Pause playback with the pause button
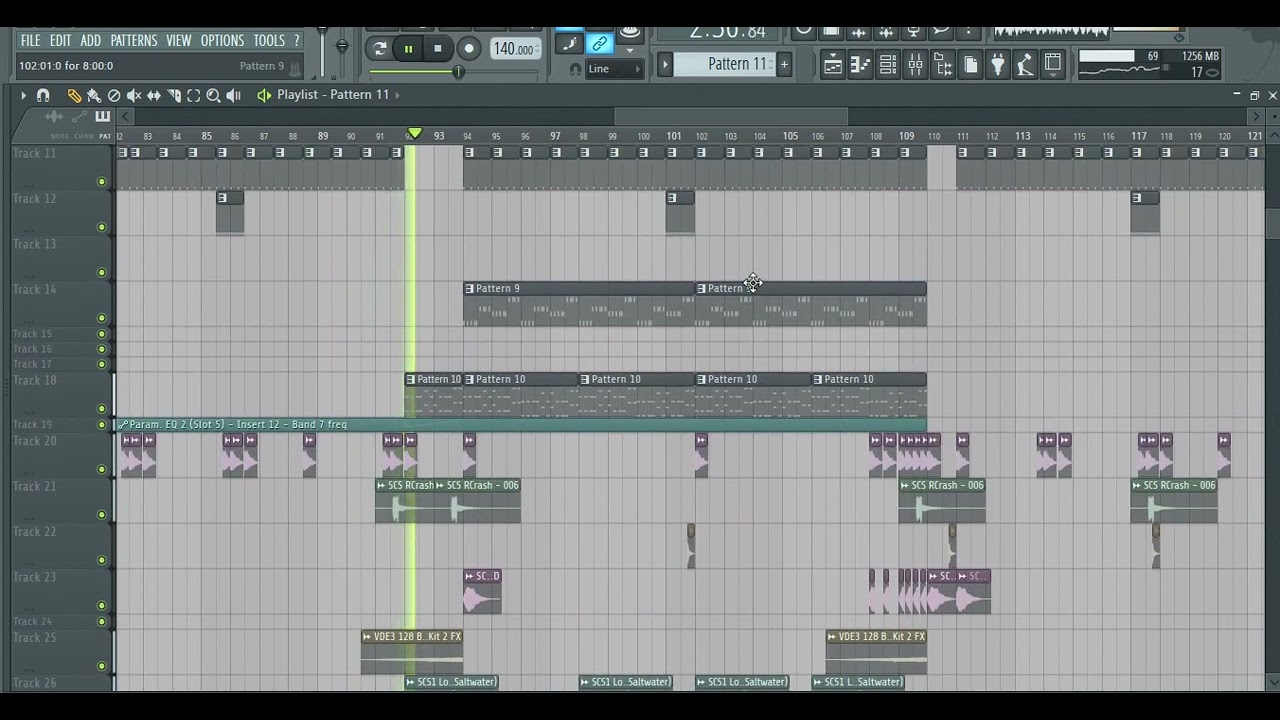The height and width of the screenshot is (720, 1280). (408, 48)
